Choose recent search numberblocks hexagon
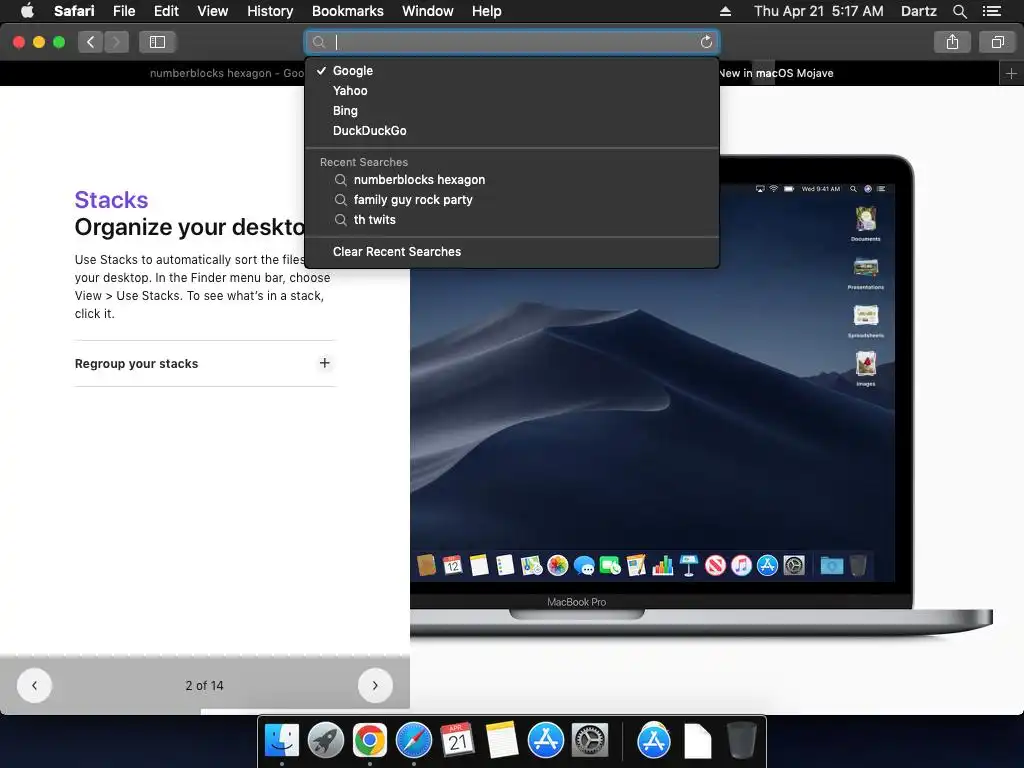Viewport: 1024px width, 768px height. click(x=512, y=180)
